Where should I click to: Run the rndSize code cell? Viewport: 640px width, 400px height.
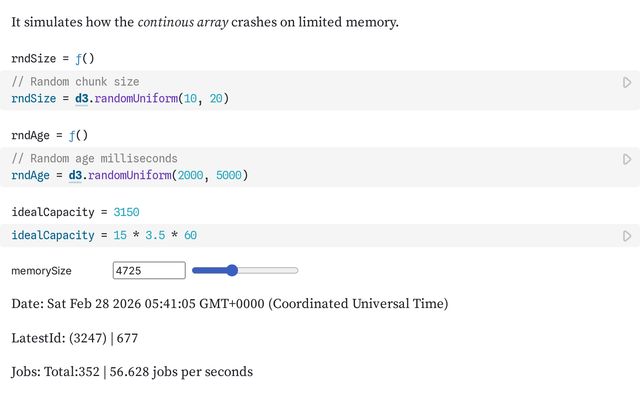coord(627,83)
